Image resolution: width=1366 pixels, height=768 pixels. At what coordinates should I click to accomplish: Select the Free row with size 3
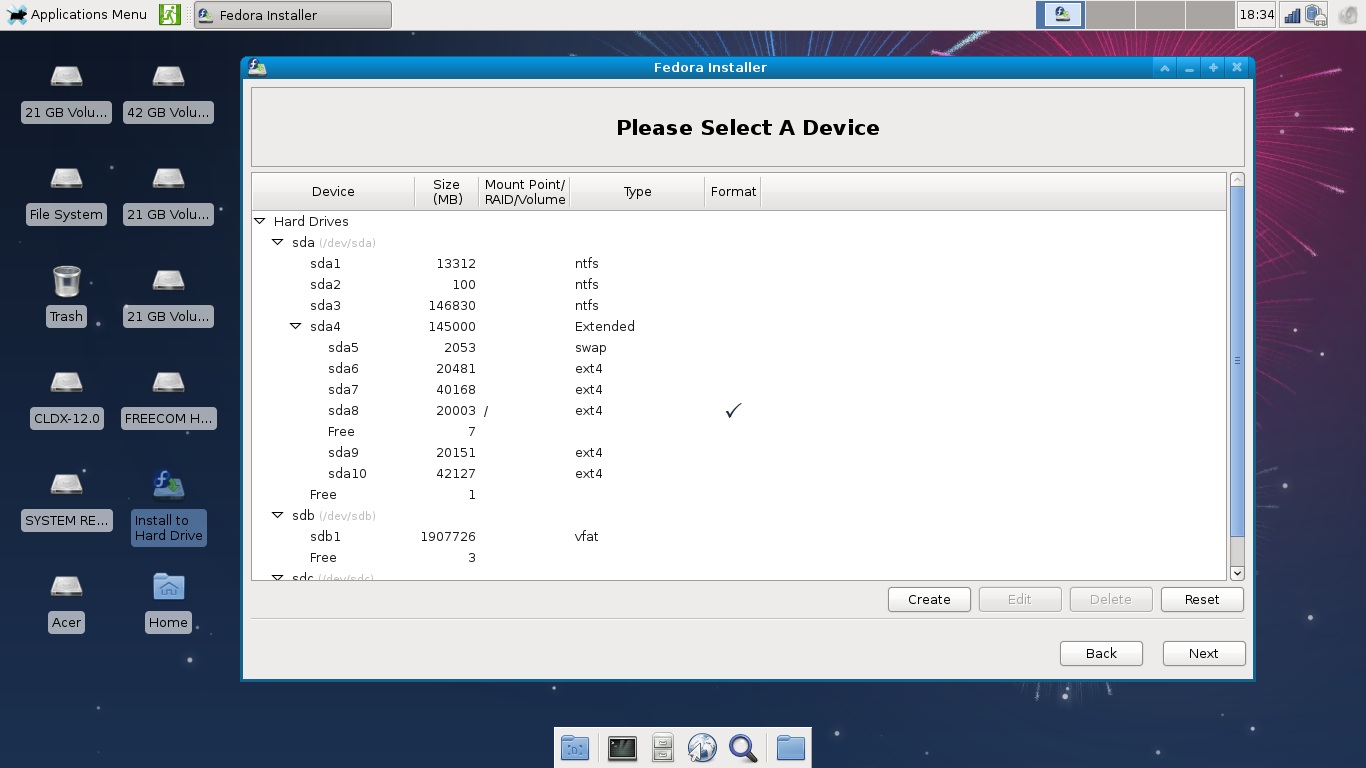[x=738, y=557]
